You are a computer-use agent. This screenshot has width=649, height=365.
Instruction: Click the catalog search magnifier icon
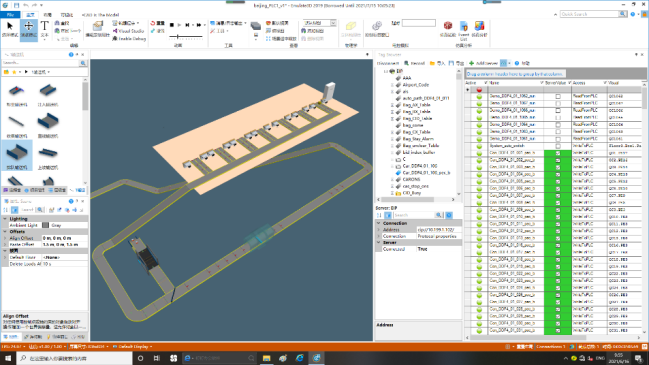pyautogui.click(x=83, y=63)
